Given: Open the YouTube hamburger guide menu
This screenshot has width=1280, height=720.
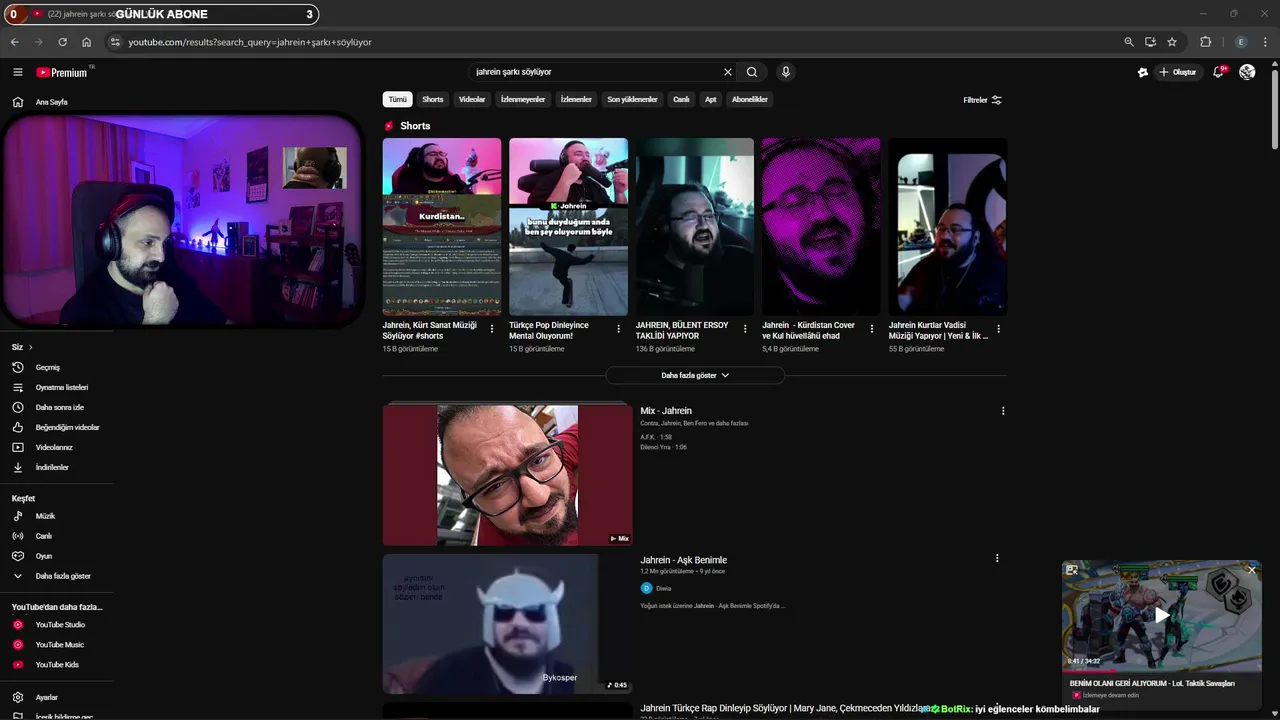Looking at the screenshot, I should (x=17, y=72).
